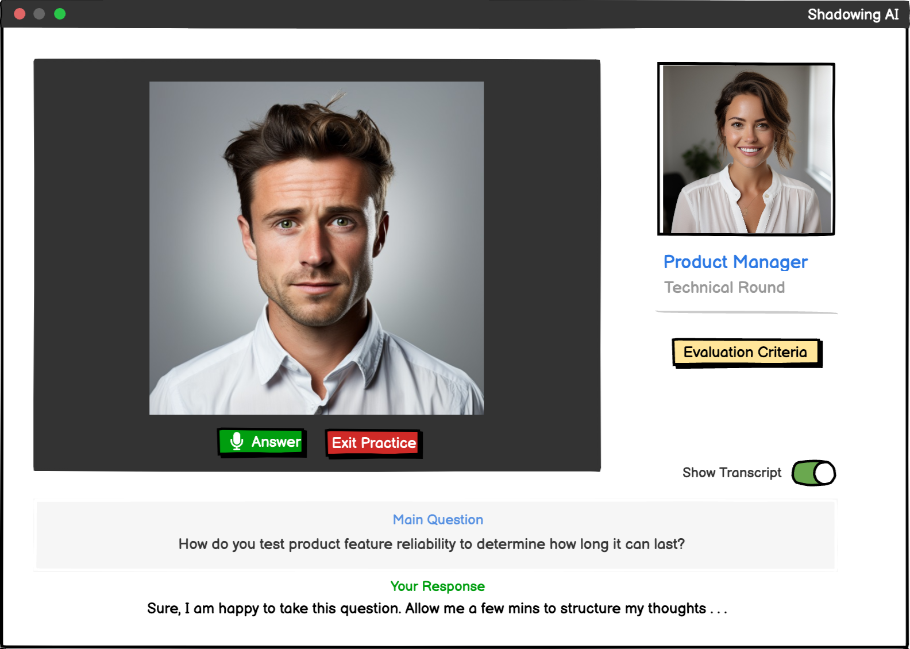Screen dimensions: 910x649
Task: Click the Show Transcript label
Action: point(731,472)
